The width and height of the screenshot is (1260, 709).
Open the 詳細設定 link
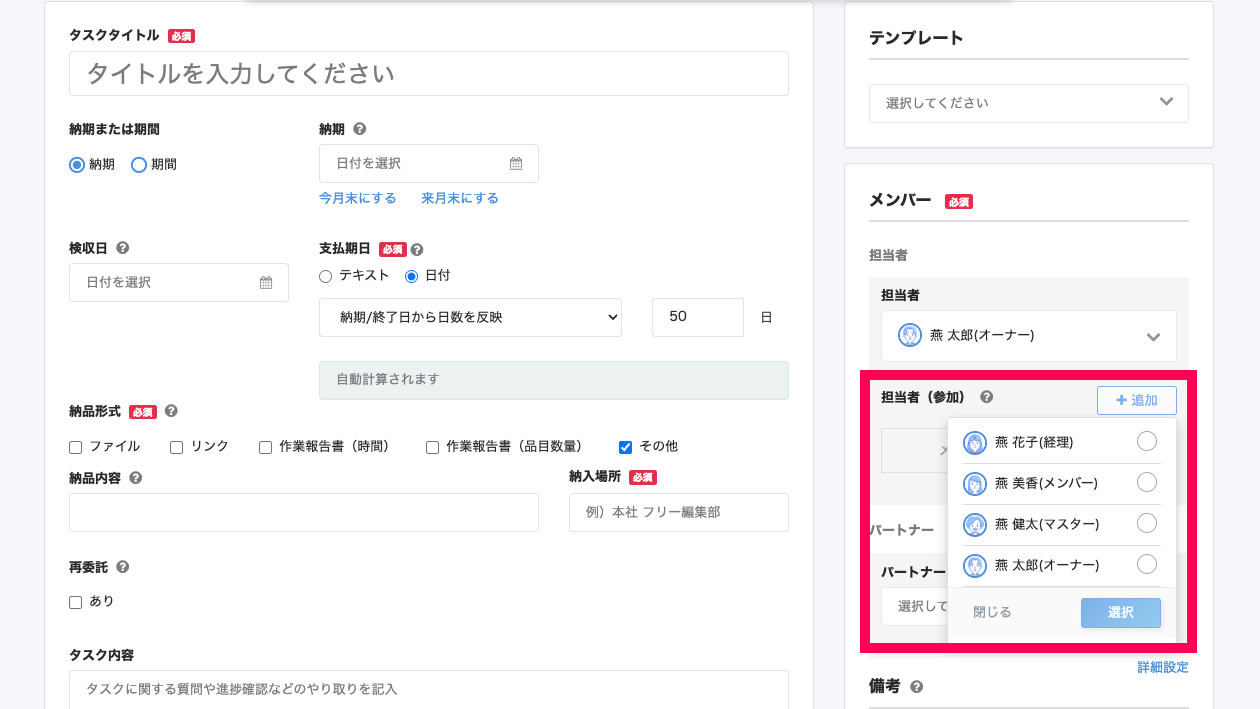point(1163,667)
